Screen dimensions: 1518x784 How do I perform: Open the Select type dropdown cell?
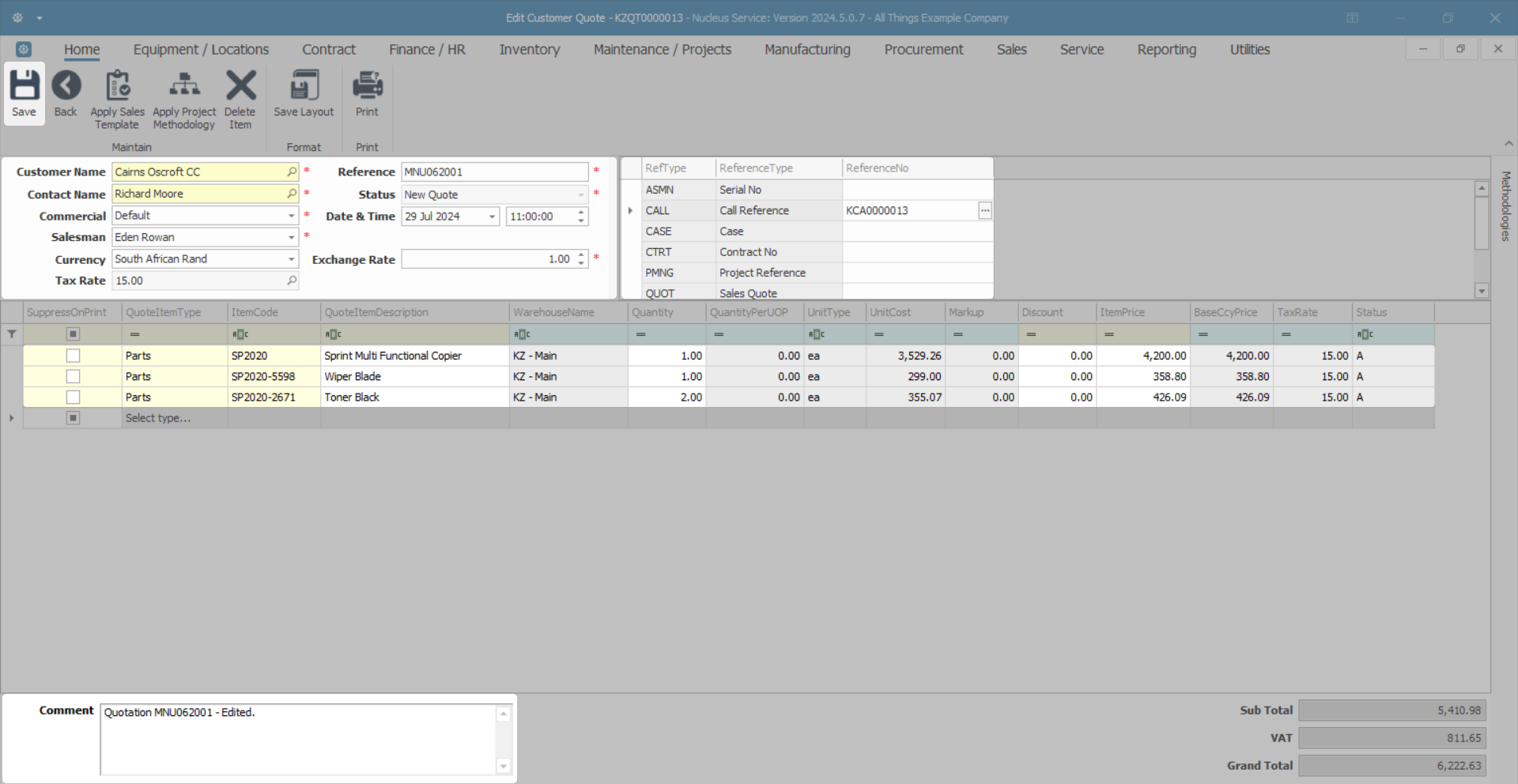pos(175,418)
